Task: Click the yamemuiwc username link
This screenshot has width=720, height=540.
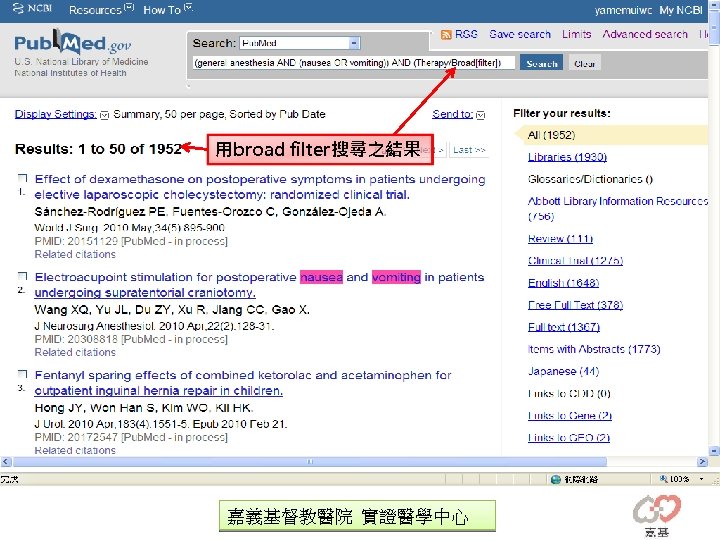Action: point(623,10)
